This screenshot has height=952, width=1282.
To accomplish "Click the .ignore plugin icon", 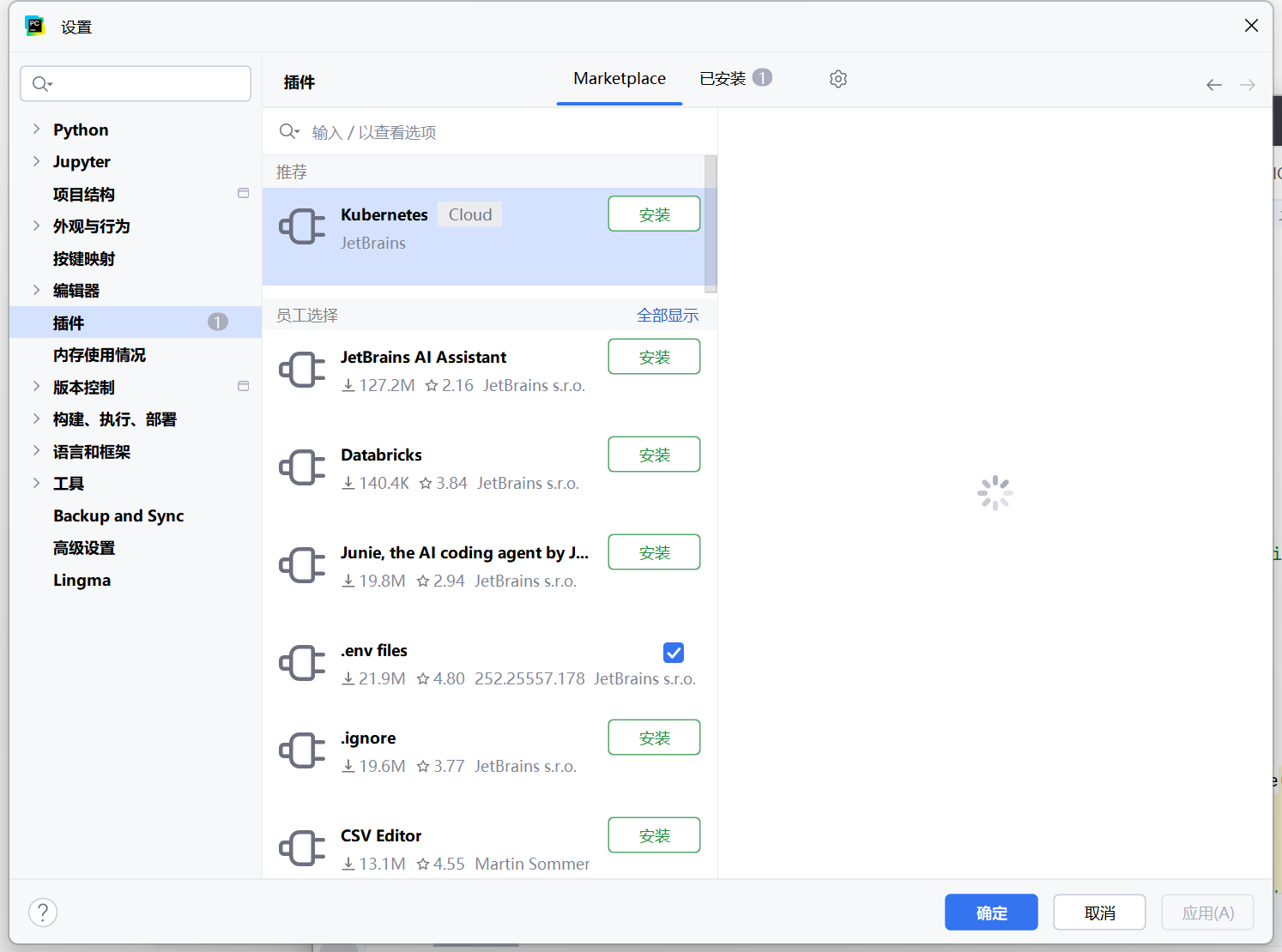I will 302,750.
